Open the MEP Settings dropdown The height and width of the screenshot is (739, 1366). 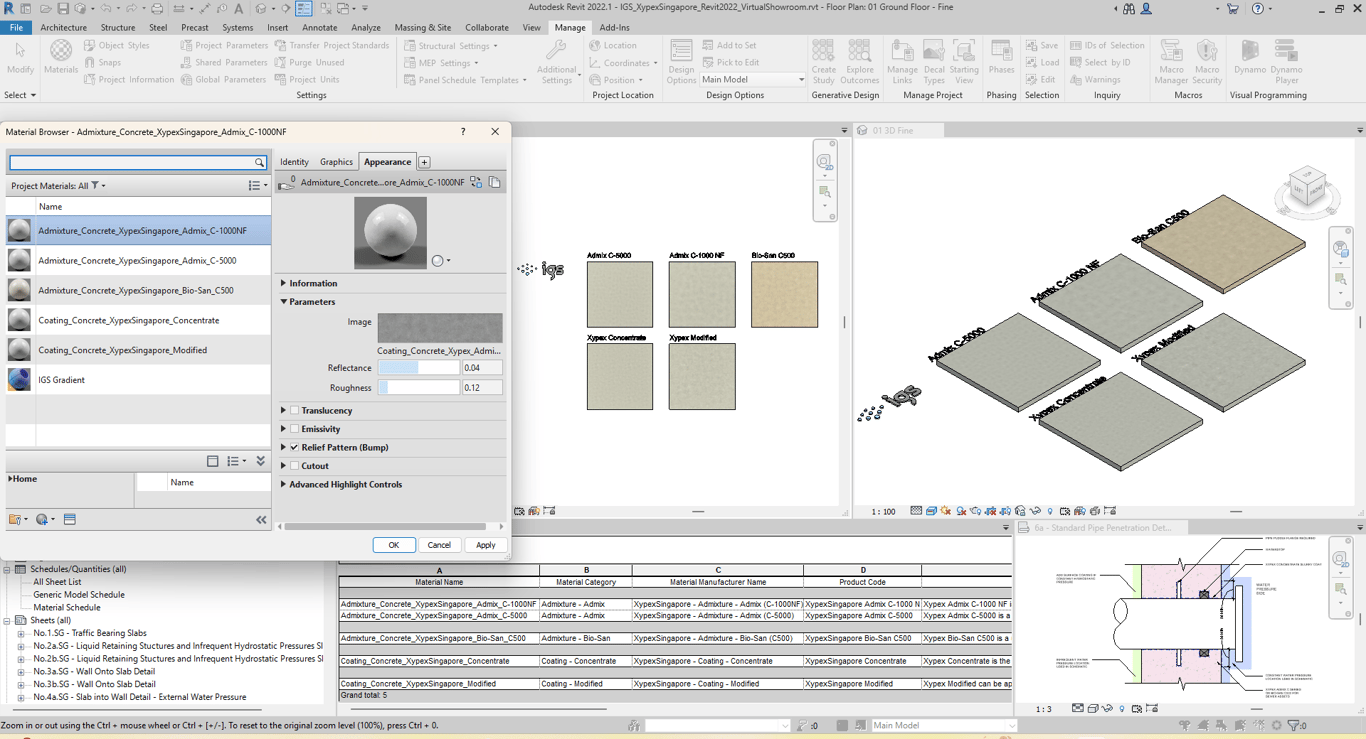tap(441, 62)
